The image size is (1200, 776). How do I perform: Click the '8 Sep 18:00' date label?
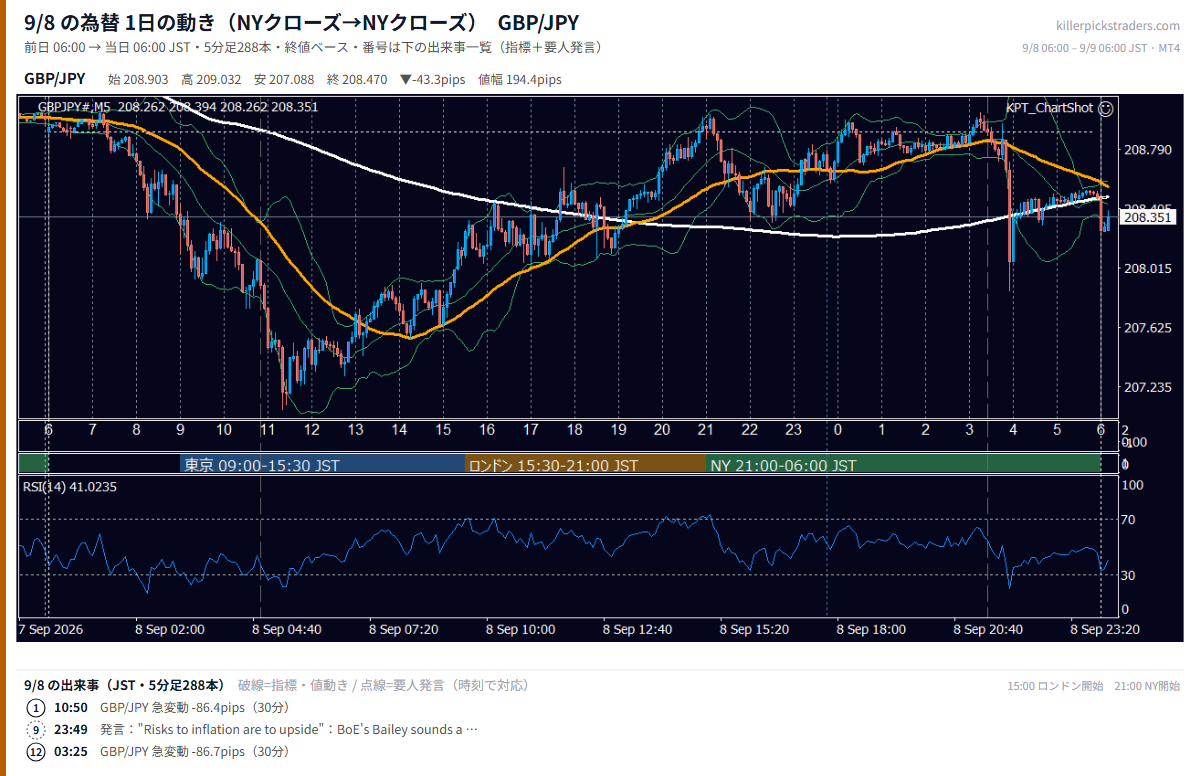coord(870,630)
